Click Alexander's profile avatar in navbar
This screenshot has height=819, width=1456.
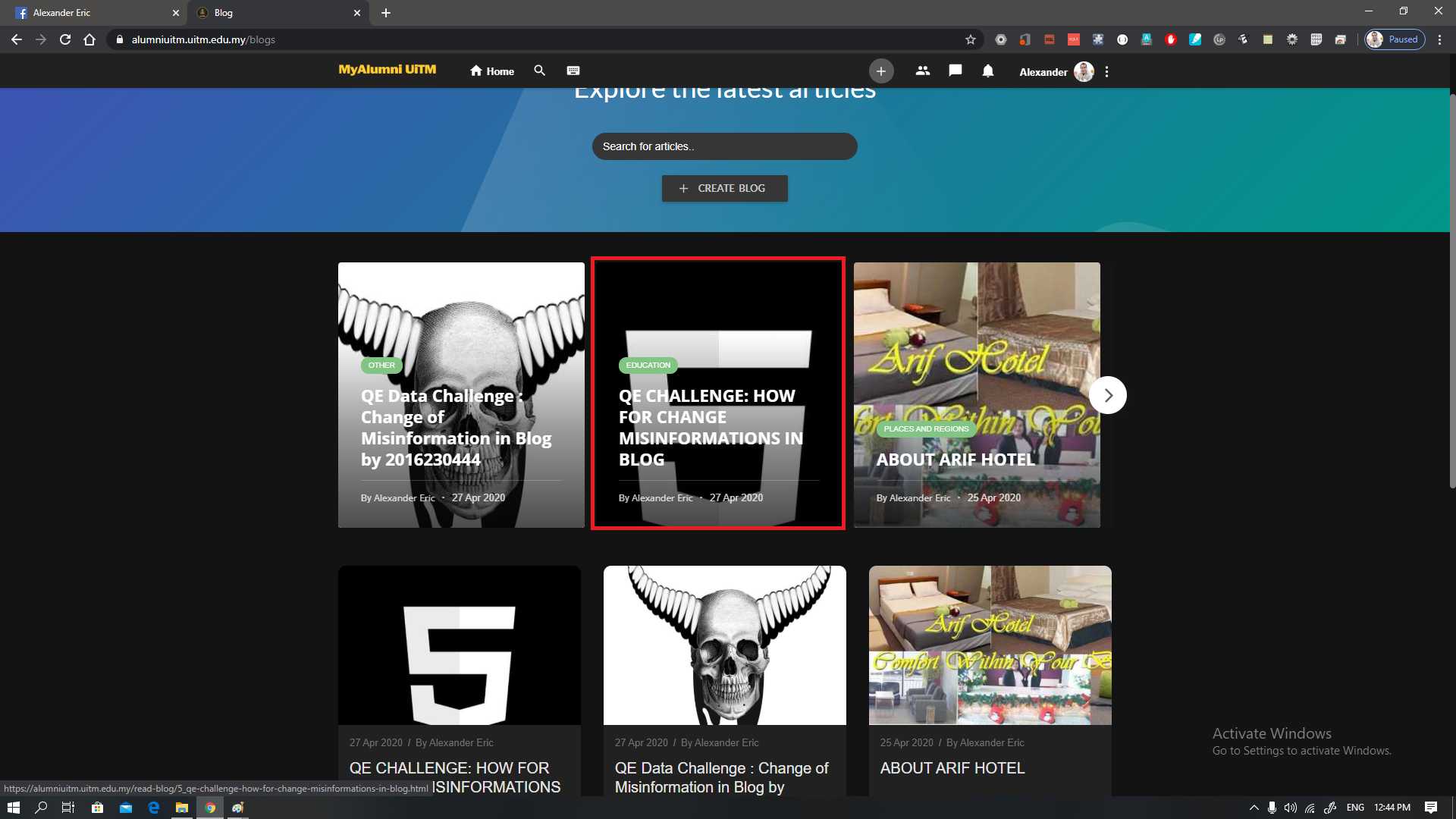pos(1084,71)
